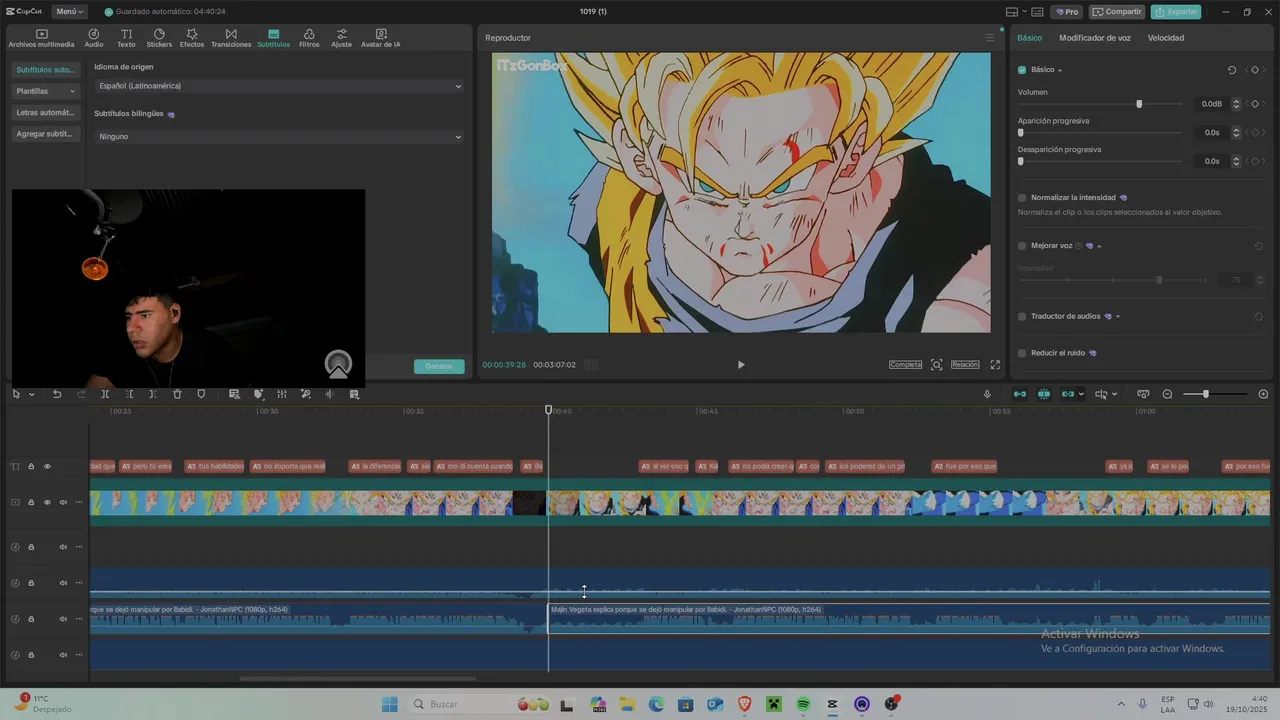This screenshot has height=720, width=1280.
Task: Open Spotify from the taskbar
Action: click(x=803, y=705)
